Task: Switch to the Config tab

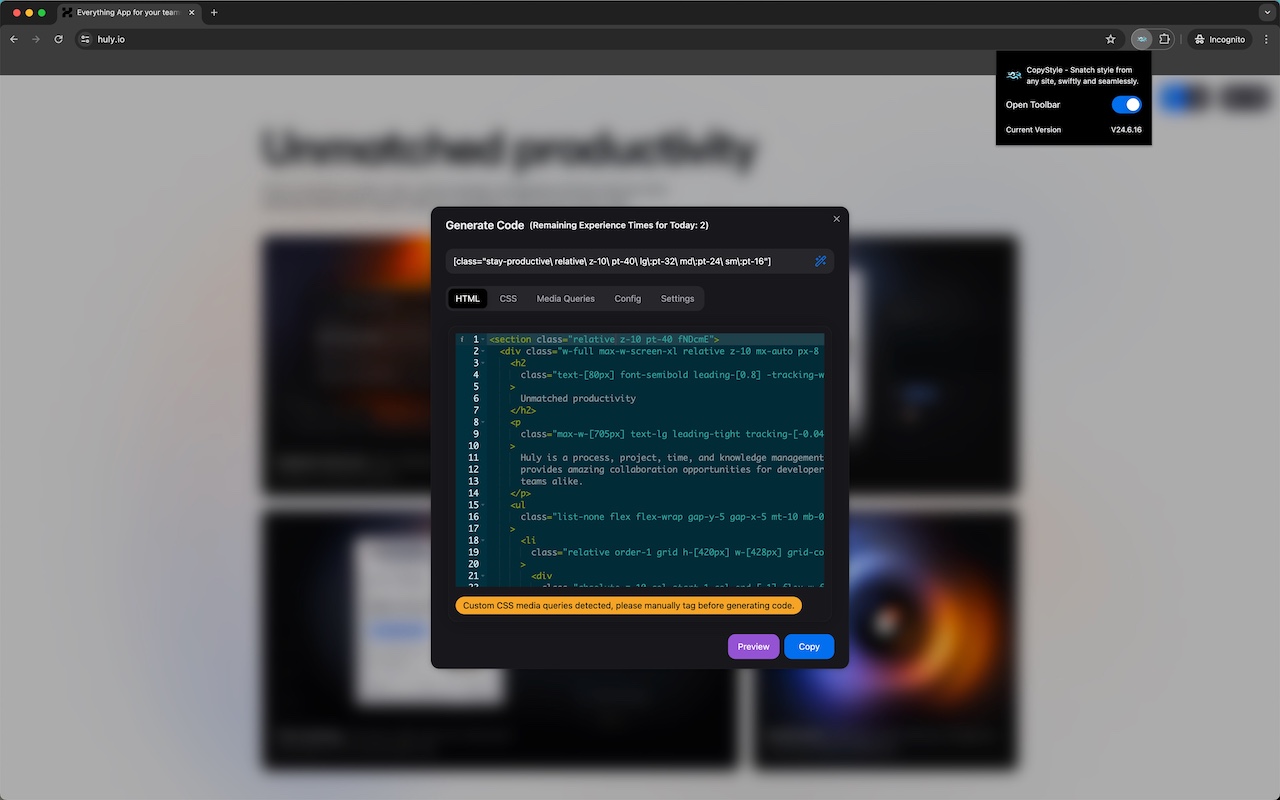Action: click(628, 299)
